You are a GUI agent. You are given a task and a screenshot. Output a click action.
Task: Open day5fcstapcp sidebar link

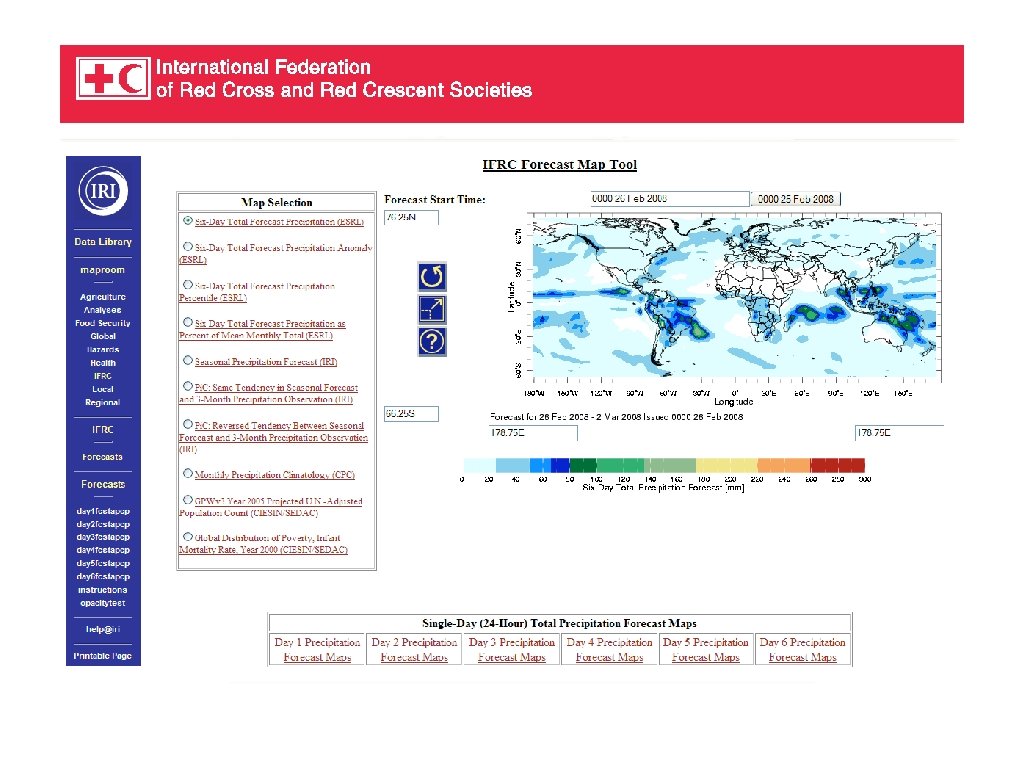(x=103, y=564)
